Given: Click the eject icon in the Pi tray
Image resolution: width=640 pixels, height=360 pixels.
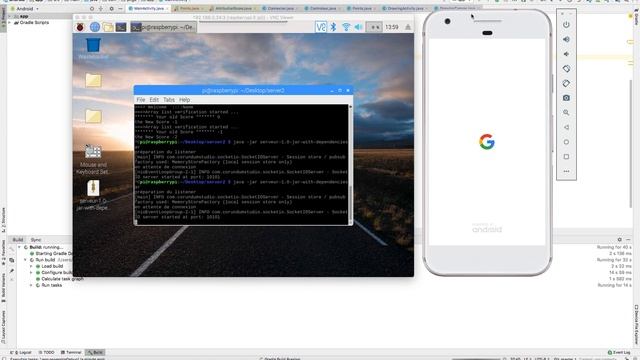Looking at the screenshot, I should click(x=408, y=27).
